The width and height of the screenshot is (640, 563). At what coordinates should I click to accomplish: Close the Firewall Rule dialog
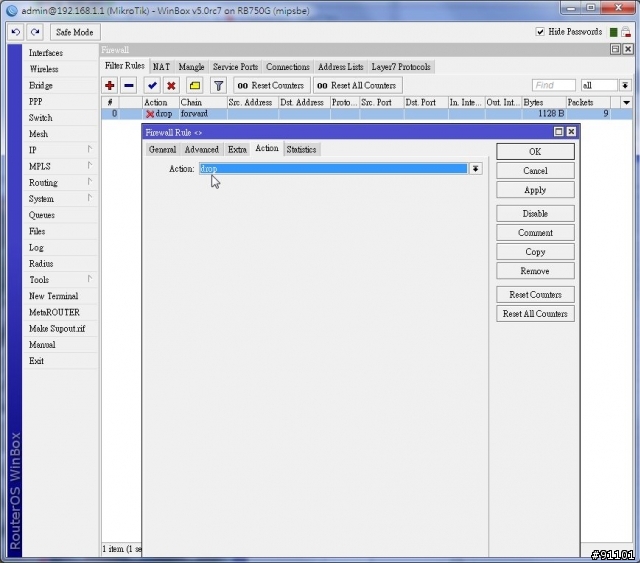tap(571, 131)
